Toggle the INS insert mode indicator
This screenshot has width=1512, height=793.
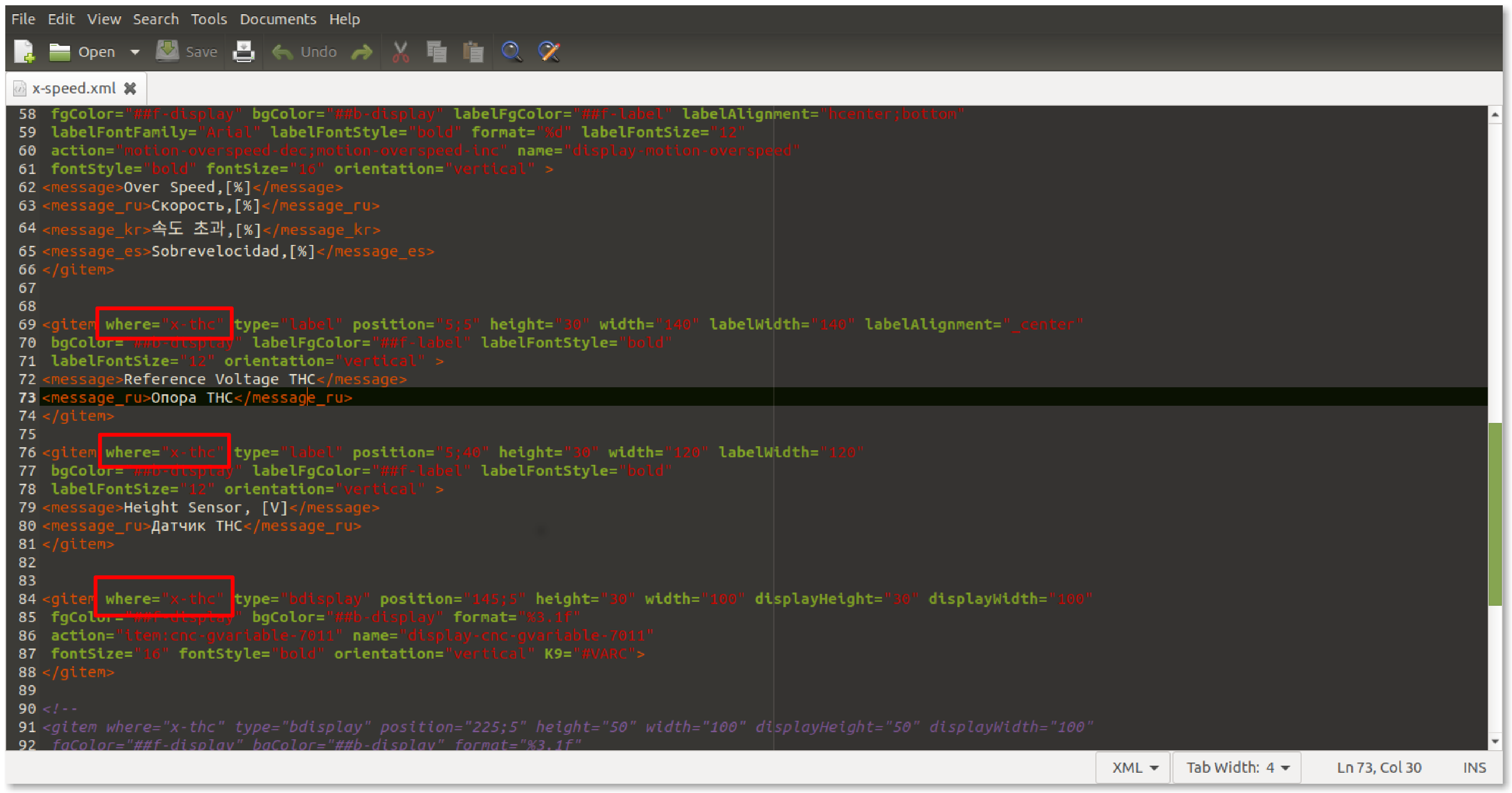click(x=1474, y=767)
